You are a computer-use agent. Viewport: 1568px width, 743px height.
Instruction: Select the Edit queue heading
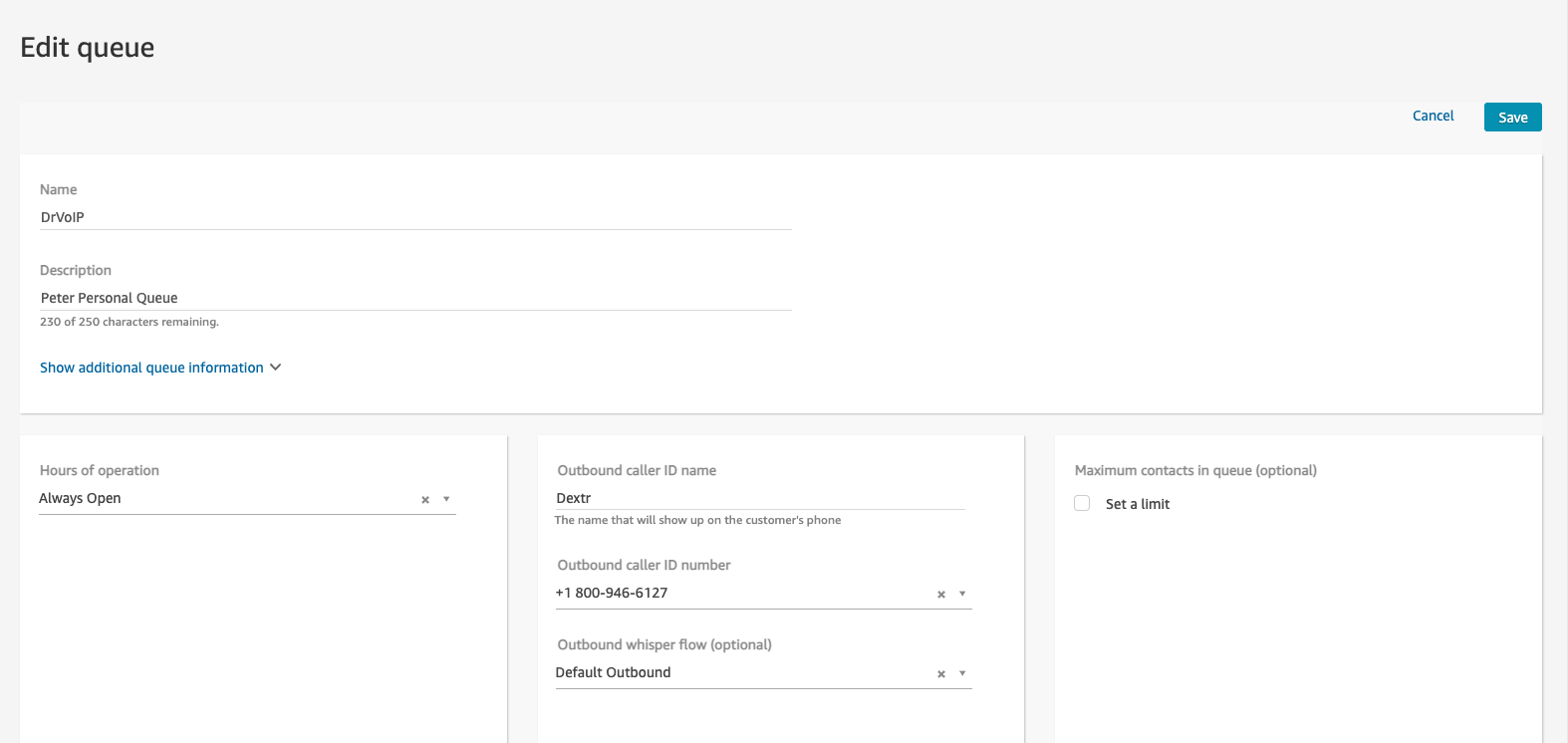(88, 48)
